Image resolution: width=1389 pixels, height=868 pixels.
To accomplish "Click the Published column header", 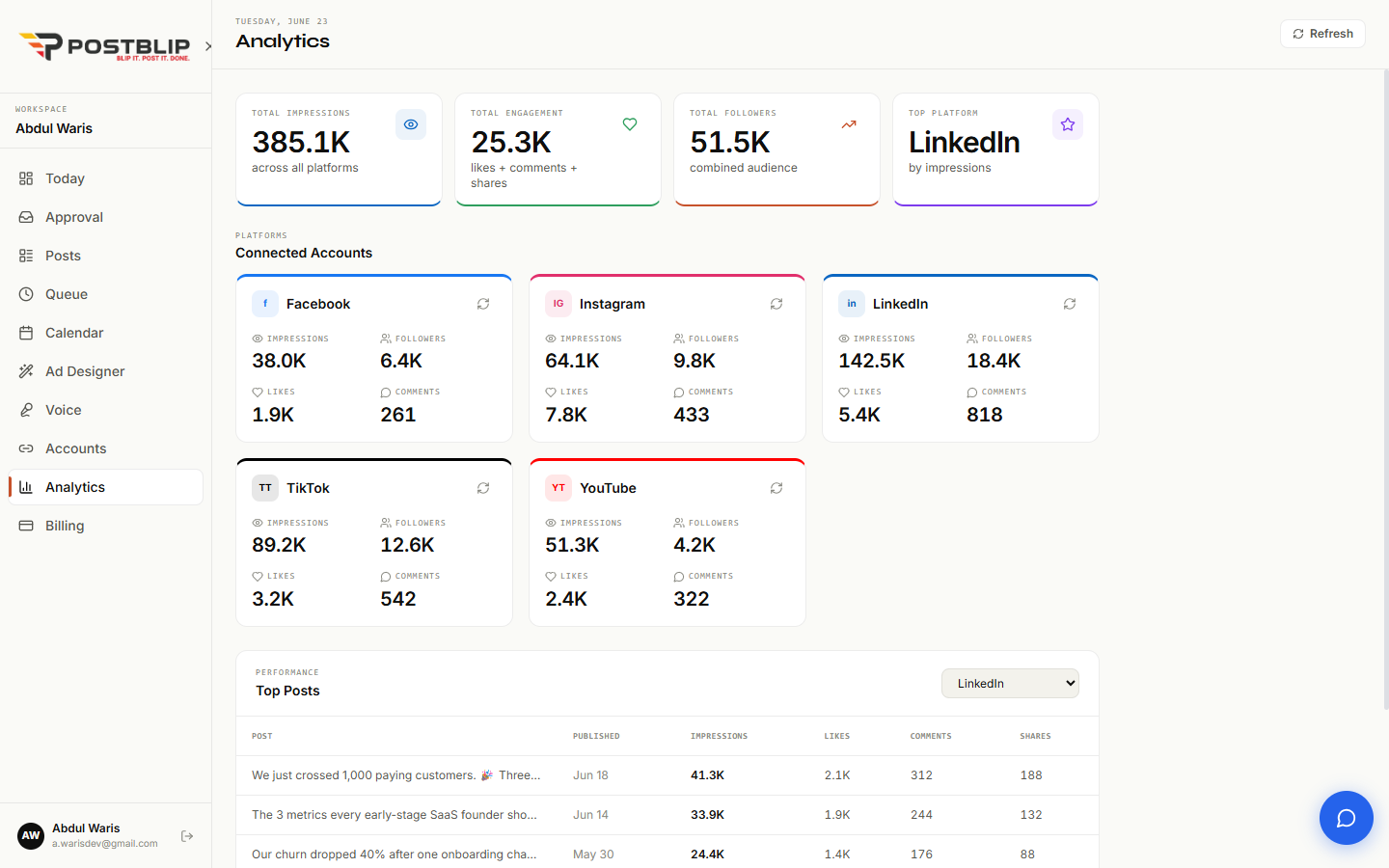I will [596, 736].
